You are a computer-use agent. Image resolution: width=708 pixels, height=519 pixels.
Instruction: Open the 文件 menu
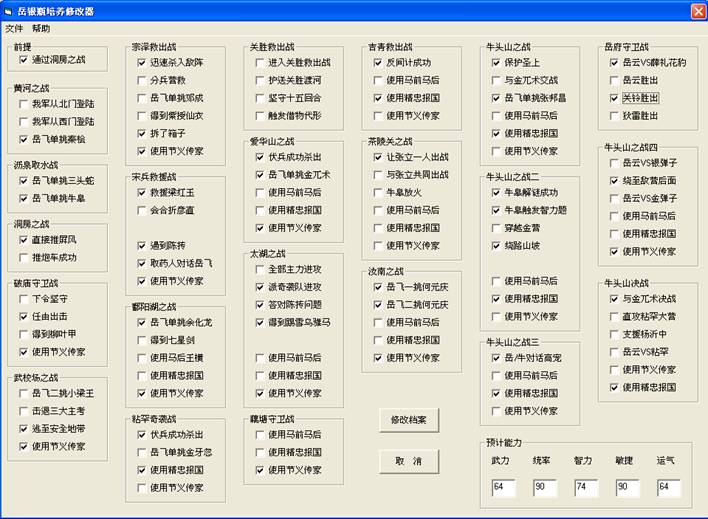coord(14,28)
